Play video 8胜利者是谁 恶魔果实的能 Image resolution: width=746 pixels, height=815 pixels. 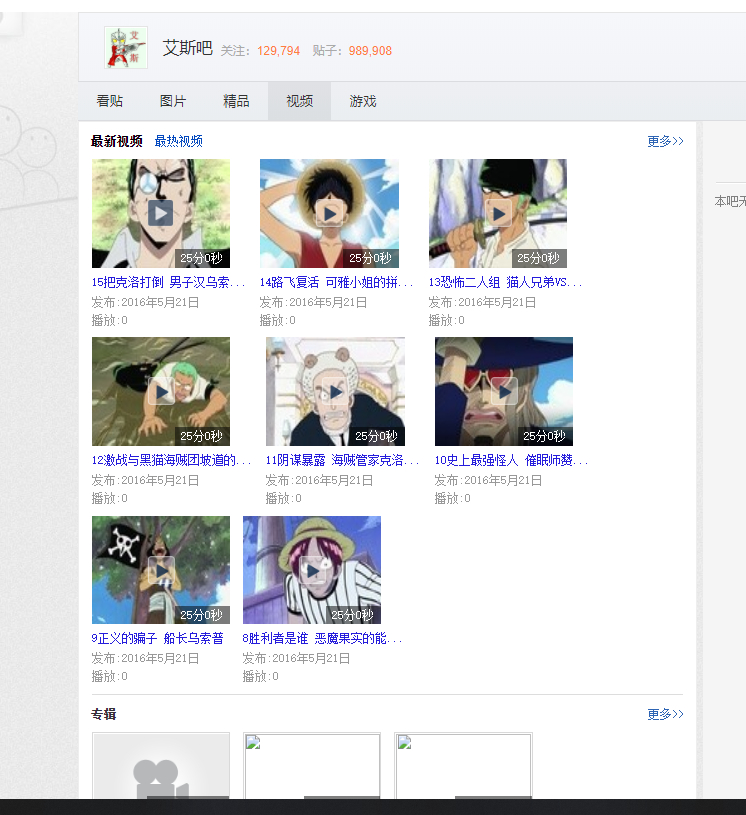[312, 570]
